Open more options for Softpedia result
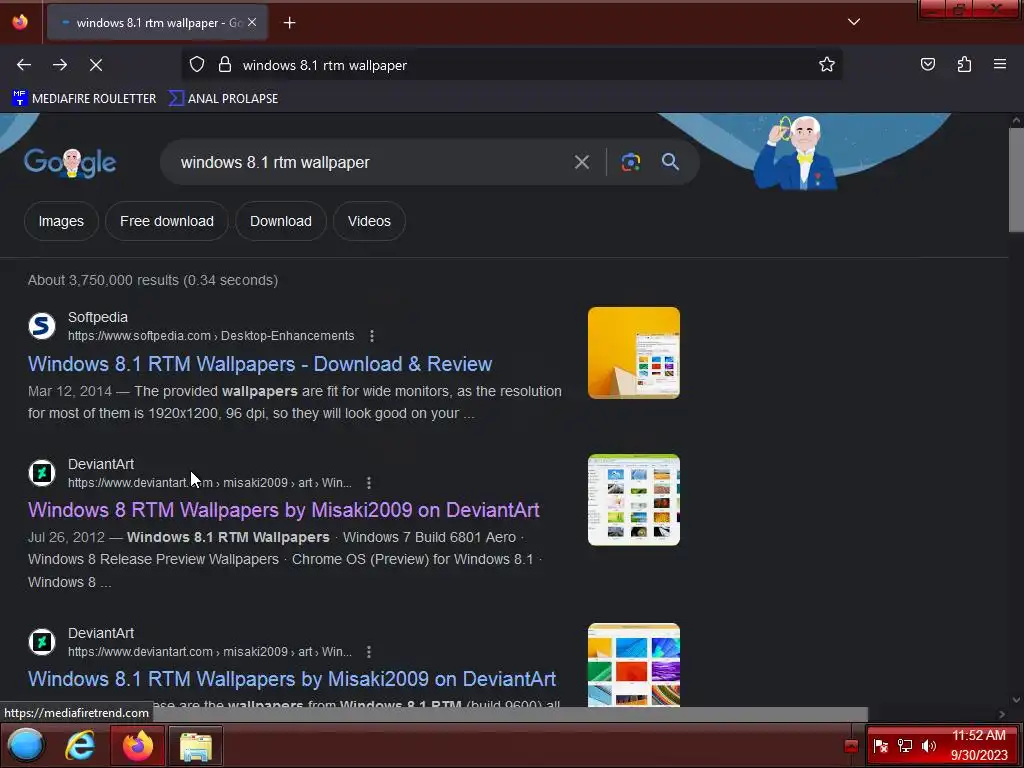 pos(372,336)
